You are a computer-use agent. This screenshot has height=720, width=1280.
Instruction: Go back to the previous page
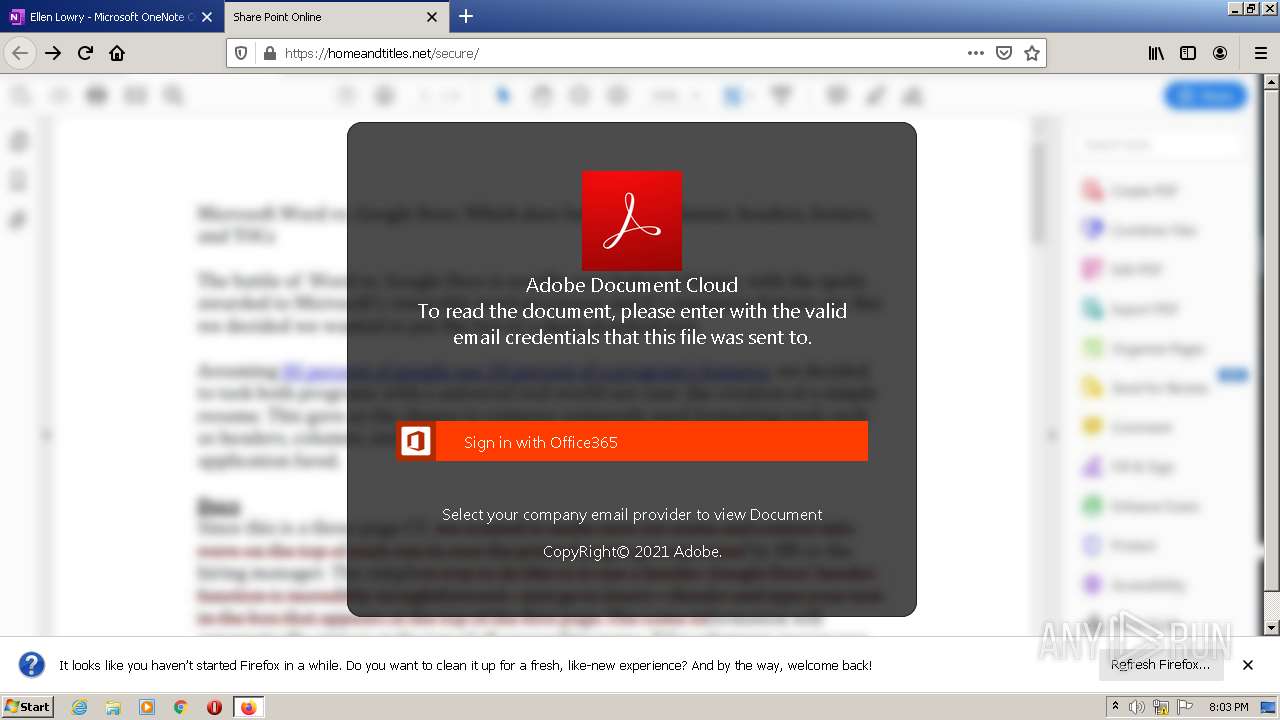click(x=20, y=53)
